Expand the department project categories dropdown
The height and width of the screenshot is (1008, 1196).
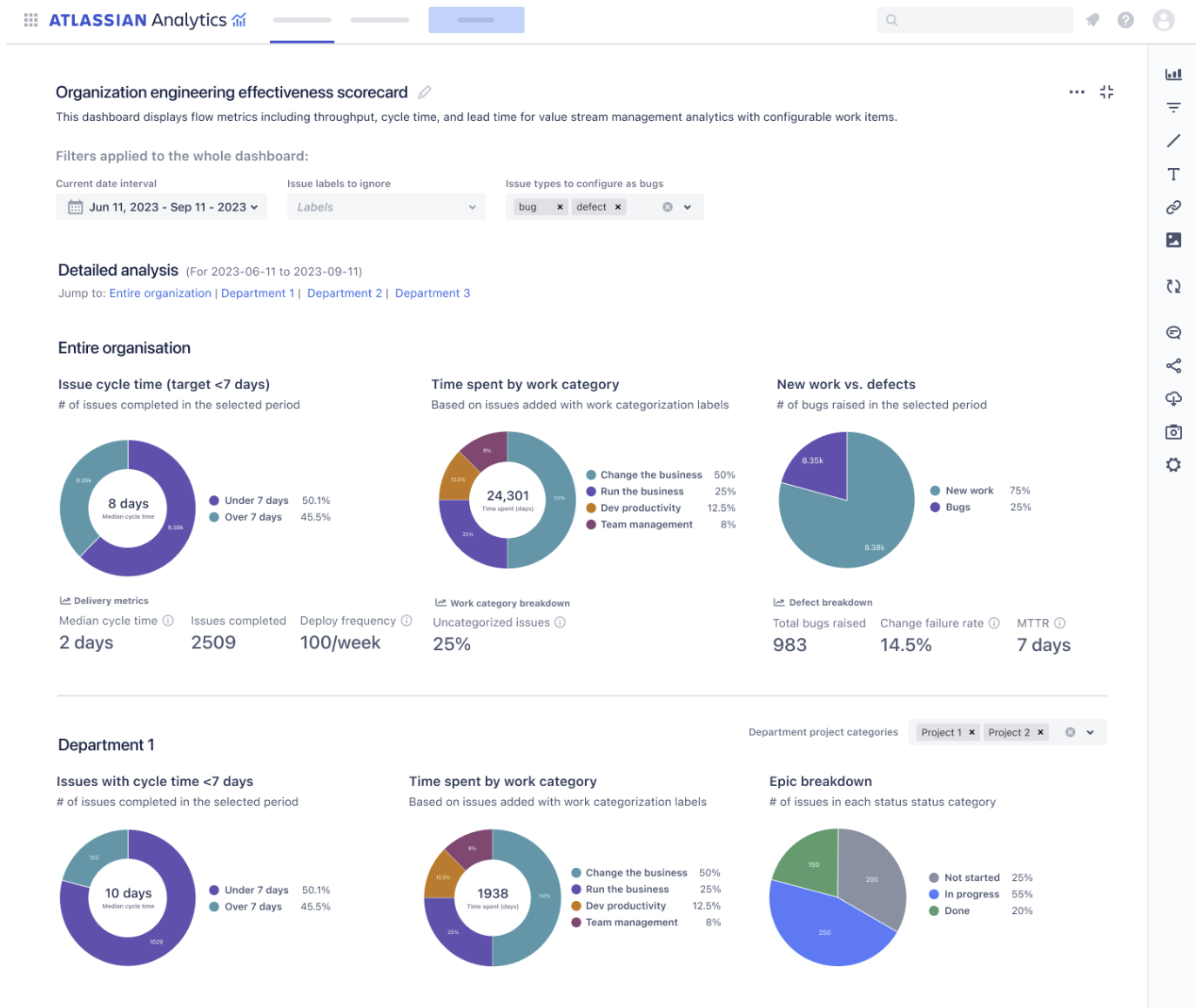(1090, 732)
